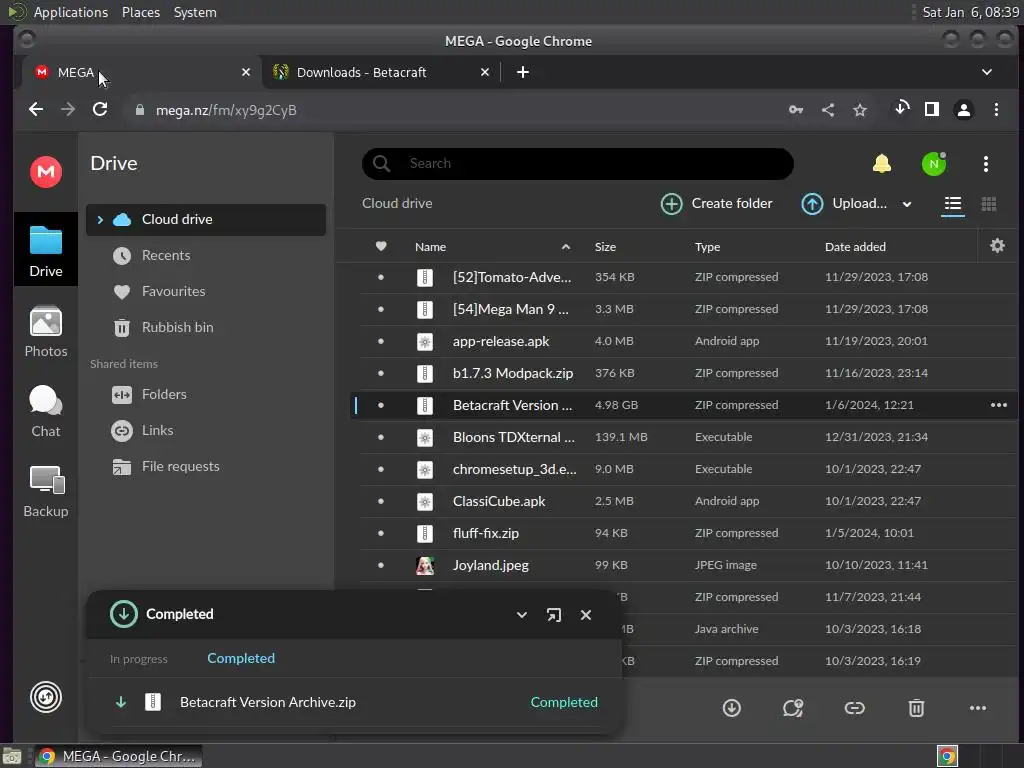Image resolution: width=1024 pixels, height=768 pixels.
Task: Switch to the MEGA browser tab
Action: 140,72
